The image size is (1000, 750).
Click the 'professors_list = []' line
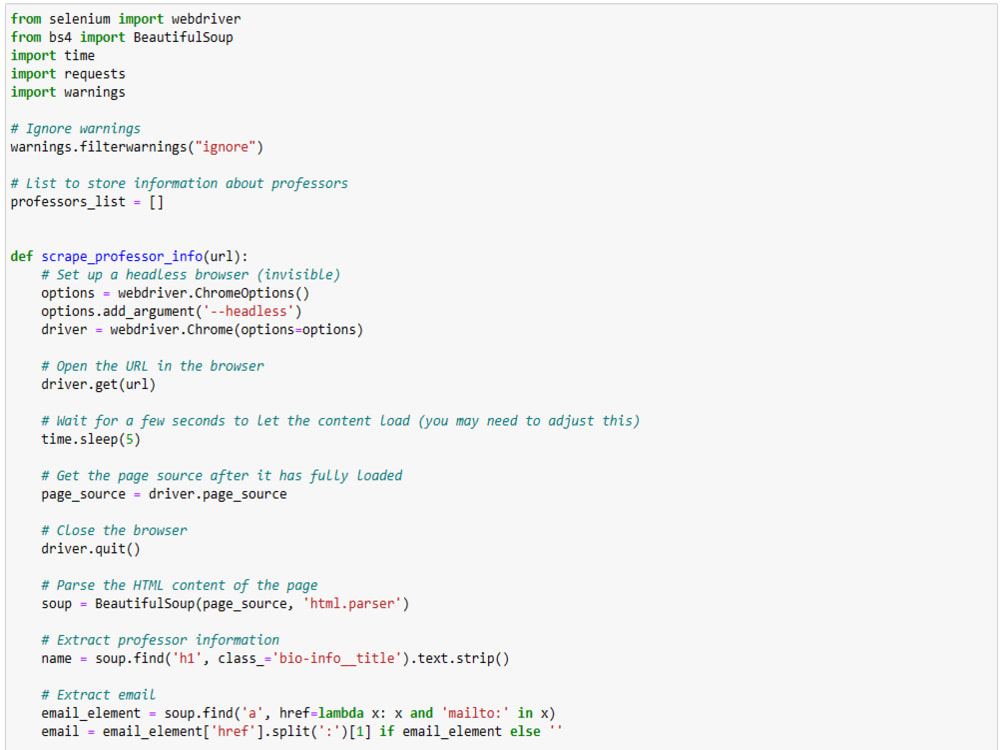87,202
